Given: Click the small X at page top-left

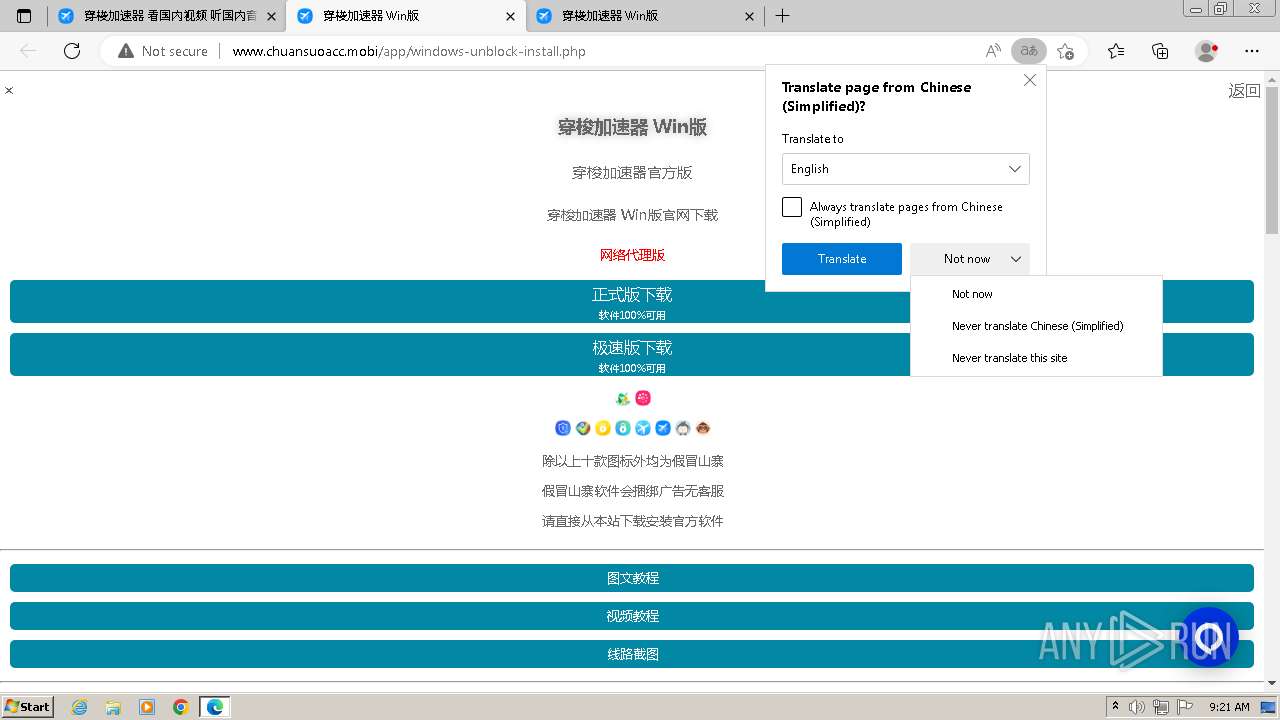Looking at the screenshot, I should tap(9, 90).
